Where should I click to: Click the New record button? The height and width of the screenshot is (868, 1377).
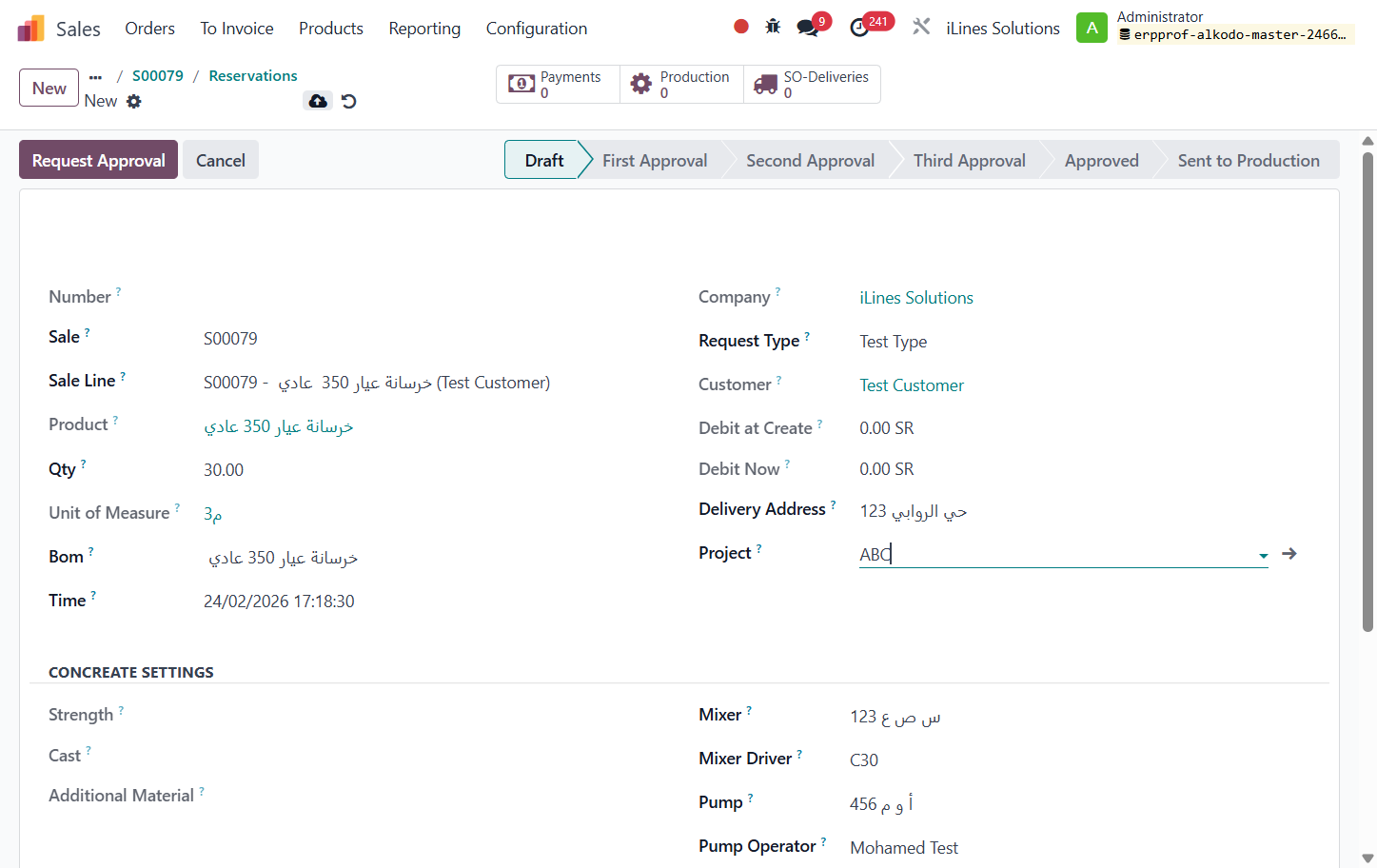[x=49, y=88]
